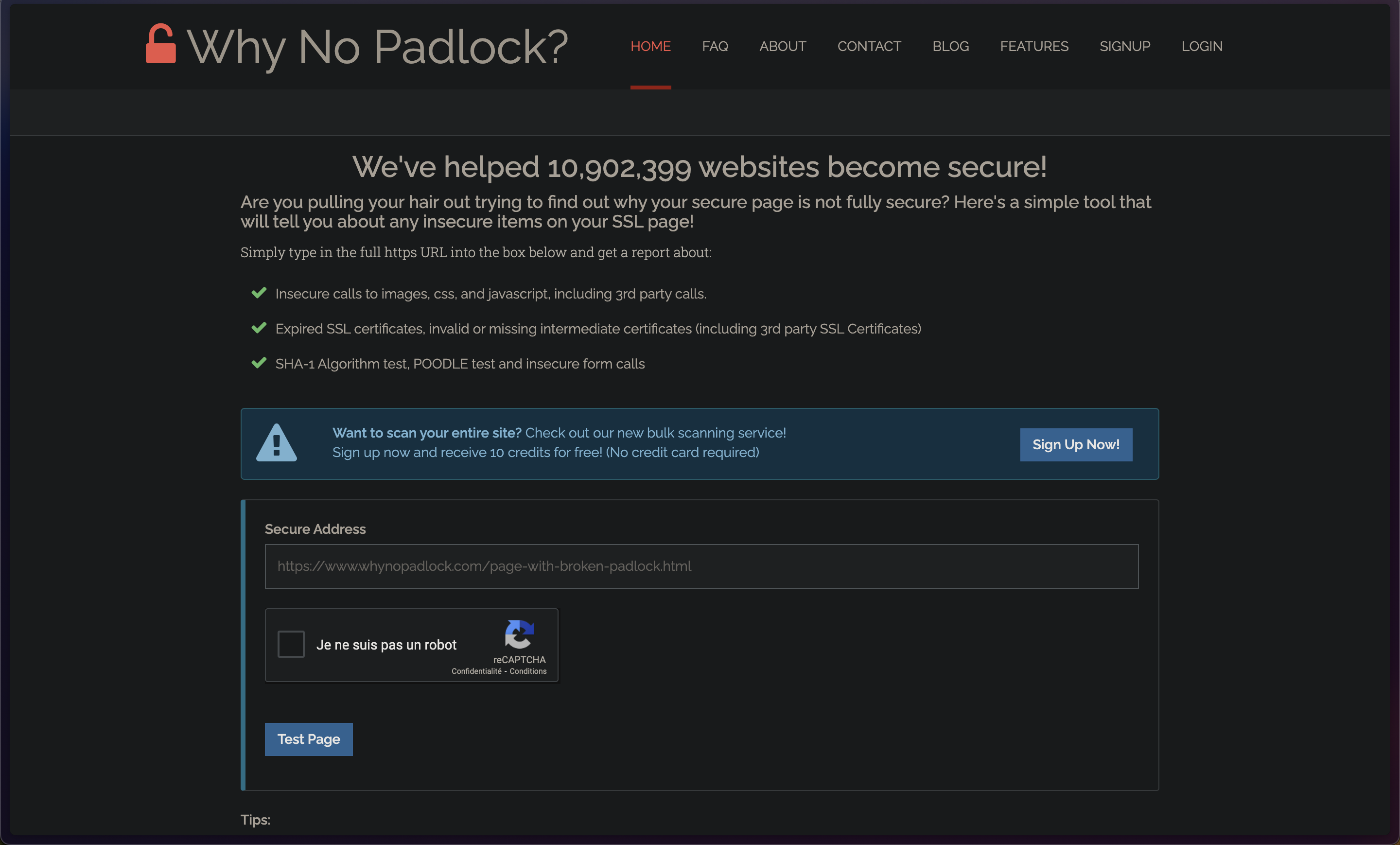
Task: Click the LOGIN navigation link
Action: [1200, 46]
